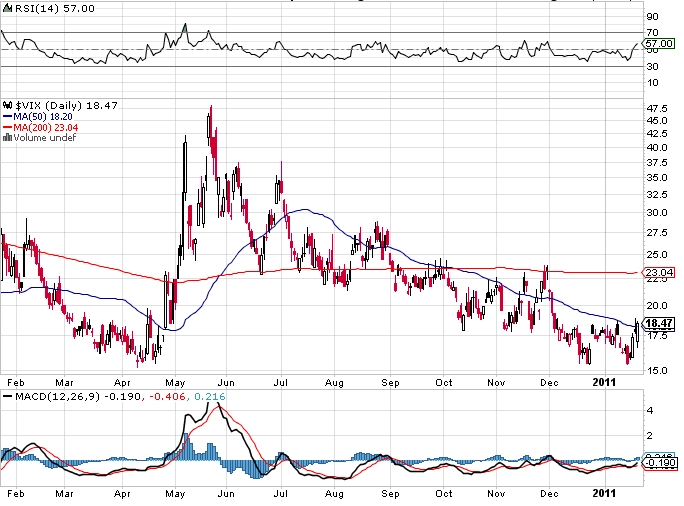Click the -0.190 MACD value tag
684x506 pixels.
tap(660, 463)
